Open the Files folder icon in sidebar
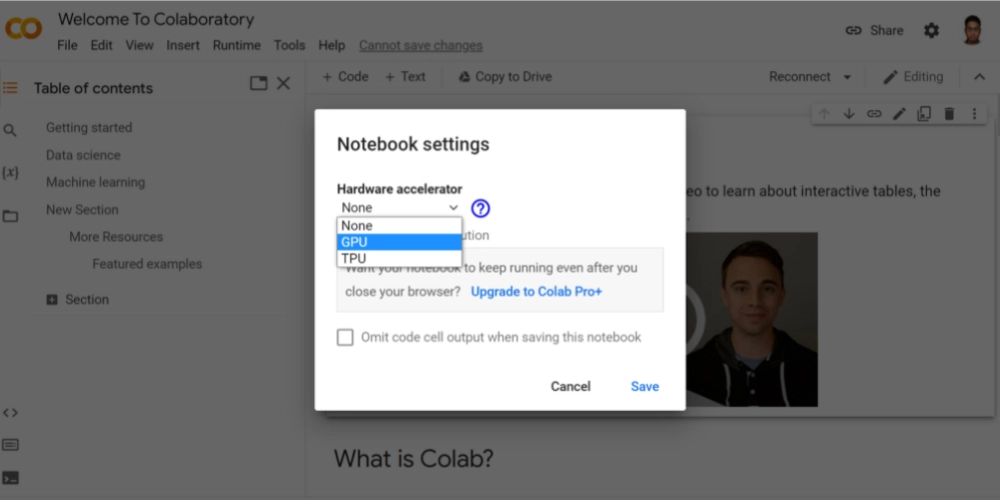 coord(10,216)
